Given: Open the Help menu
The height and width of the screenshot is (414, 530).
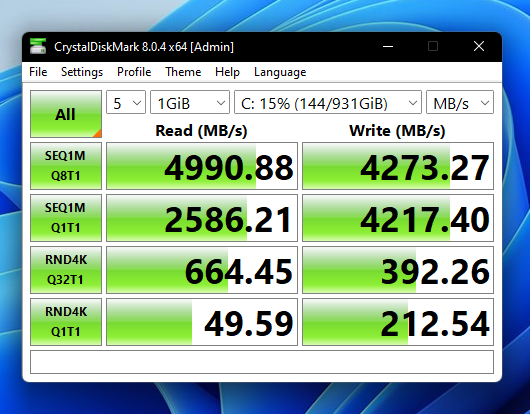Looking at the screenshot, I should (227, 72).
